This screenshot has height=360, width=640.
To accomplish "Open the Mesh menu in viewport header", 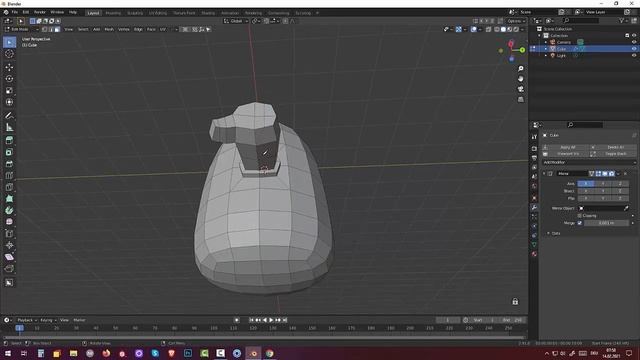I will coord(109,29).
